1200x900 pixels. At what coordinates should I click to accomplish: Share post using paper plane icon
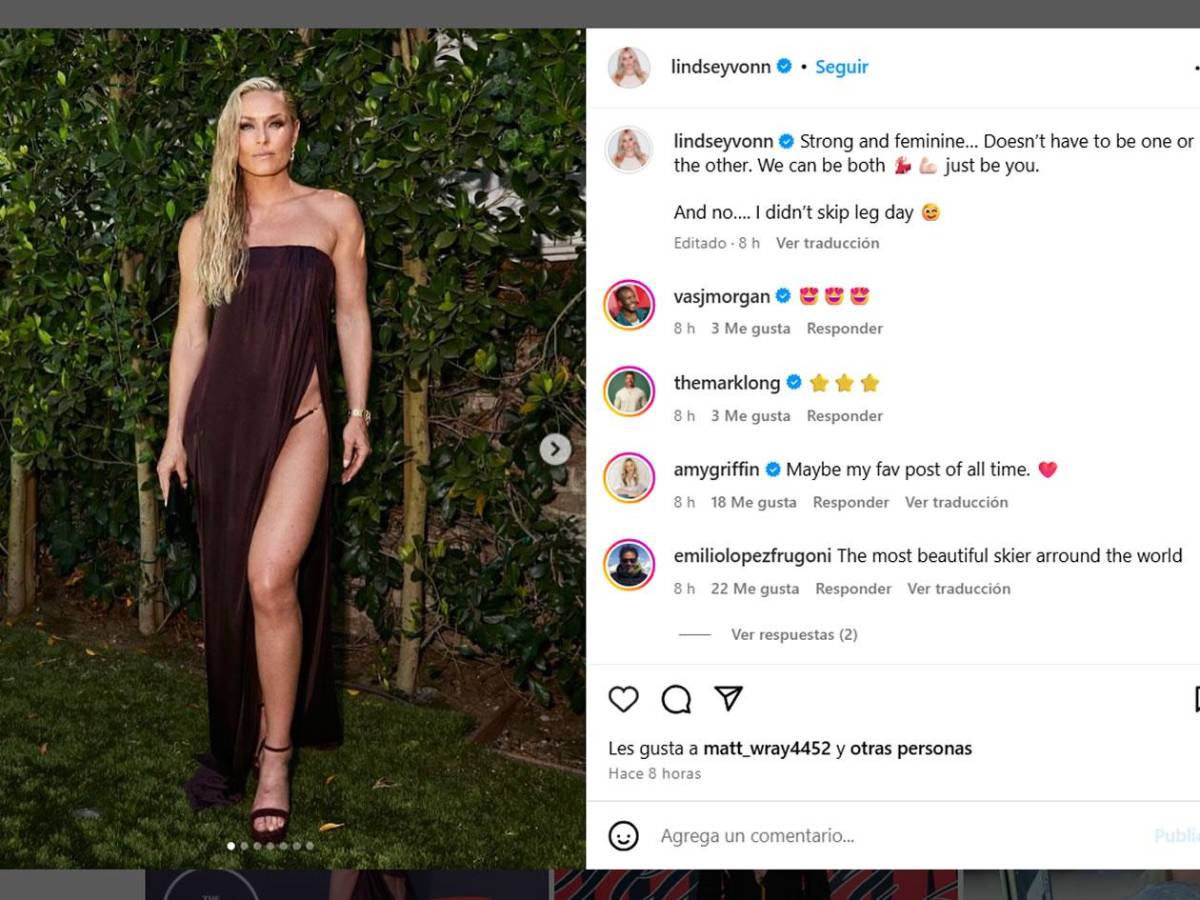729,698
